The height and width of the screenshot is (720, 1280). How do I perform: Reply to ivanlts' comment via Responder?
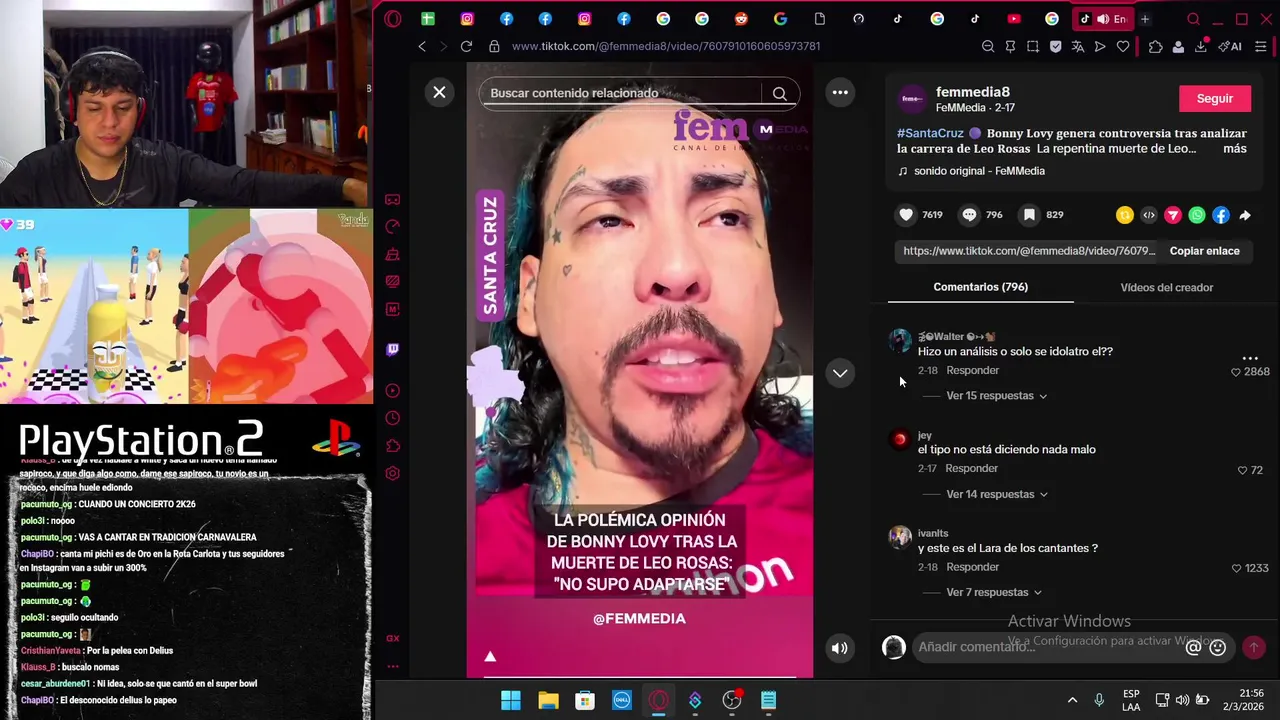pyautogui.click(x=972, y=567)
